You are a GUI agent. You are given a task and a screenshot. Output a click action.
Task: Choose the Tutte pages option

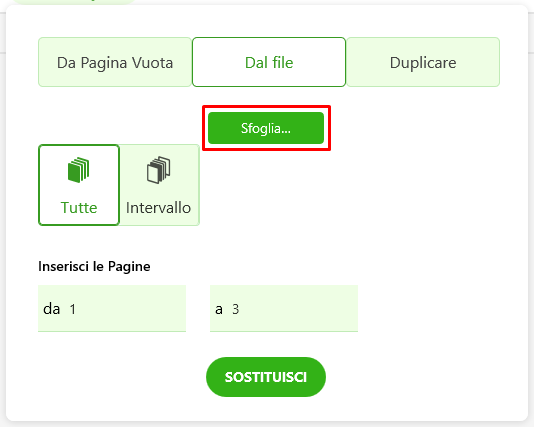pyautogui.click(x=79, y=185)
